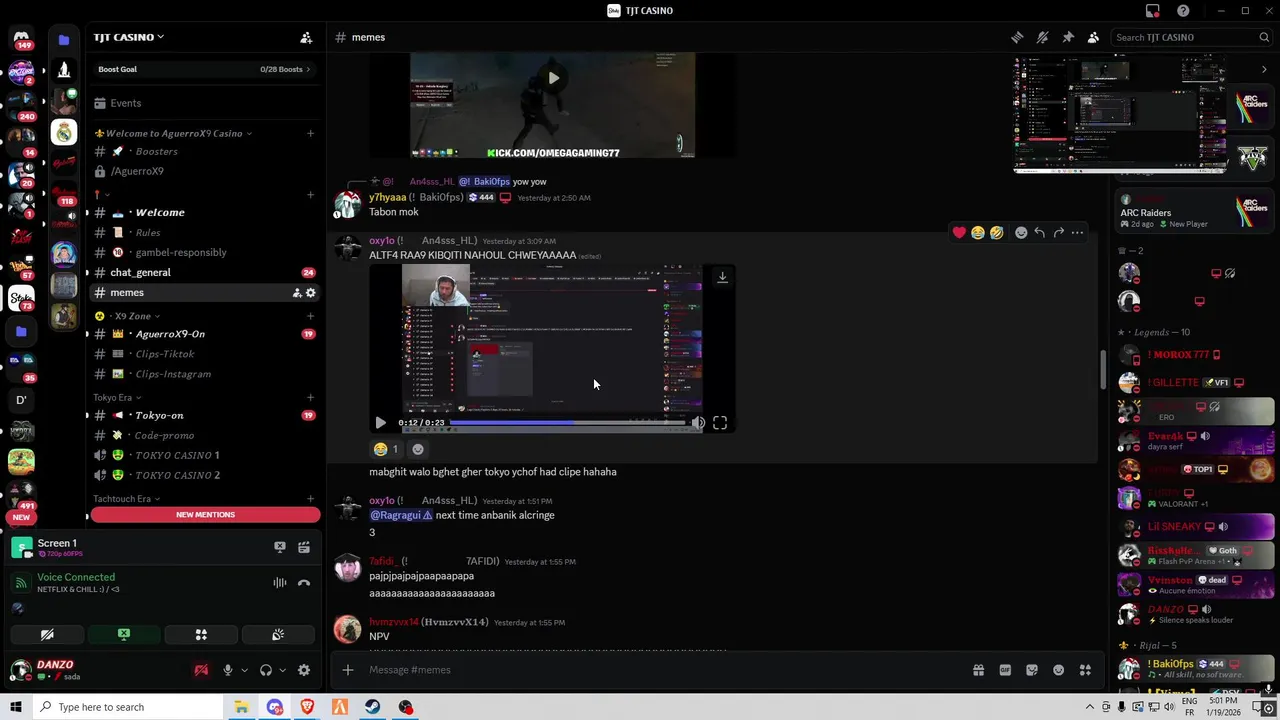The image size is (1280, 720).
Task: Open User Settings gear next to DANZO
Action: point(304,670)
